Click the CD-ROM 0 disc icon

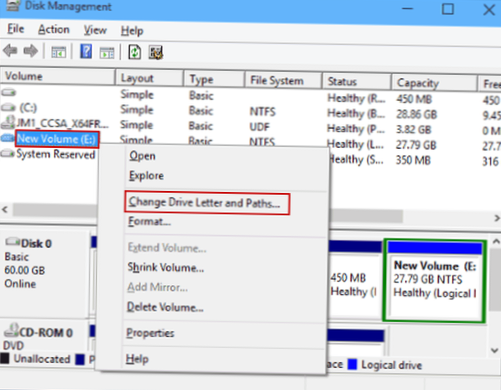(x=11, y=330)
